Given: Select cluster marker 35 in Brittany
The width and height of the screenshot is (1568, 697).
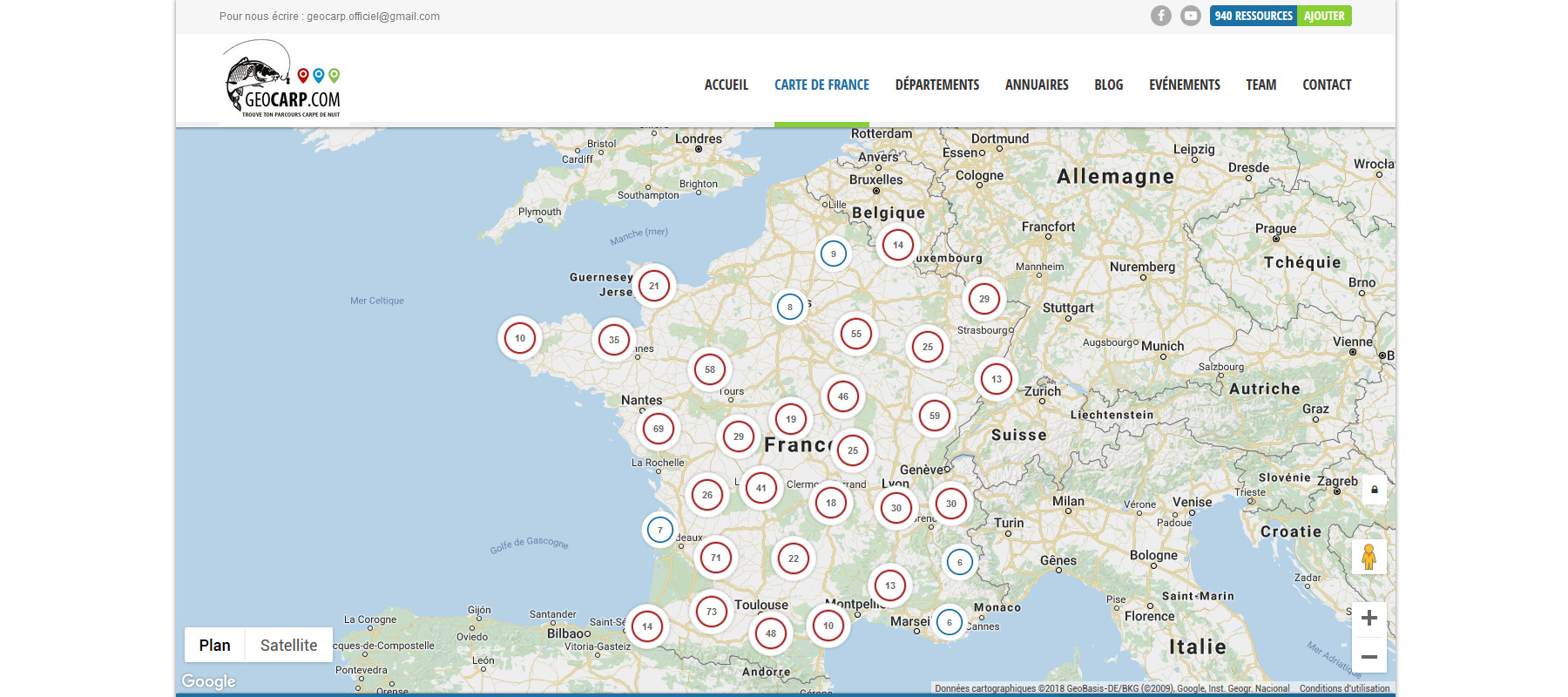Looking at the screenshot, I should click(x=614, y=340).
